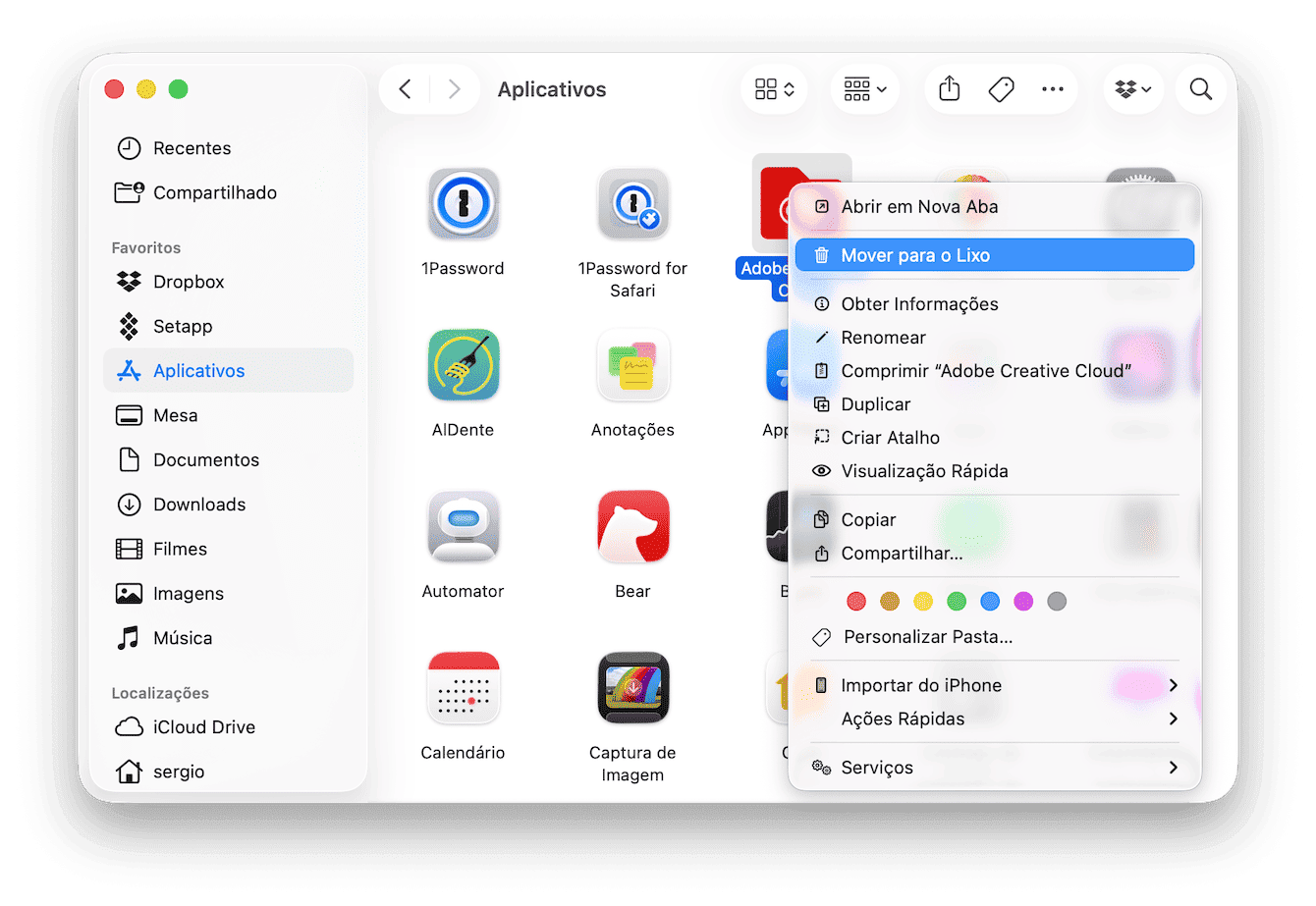Open the ellipsis More actions button
Image resolution: width=1316 pixels, height=906 pixels.
(x=1053, y=89)
